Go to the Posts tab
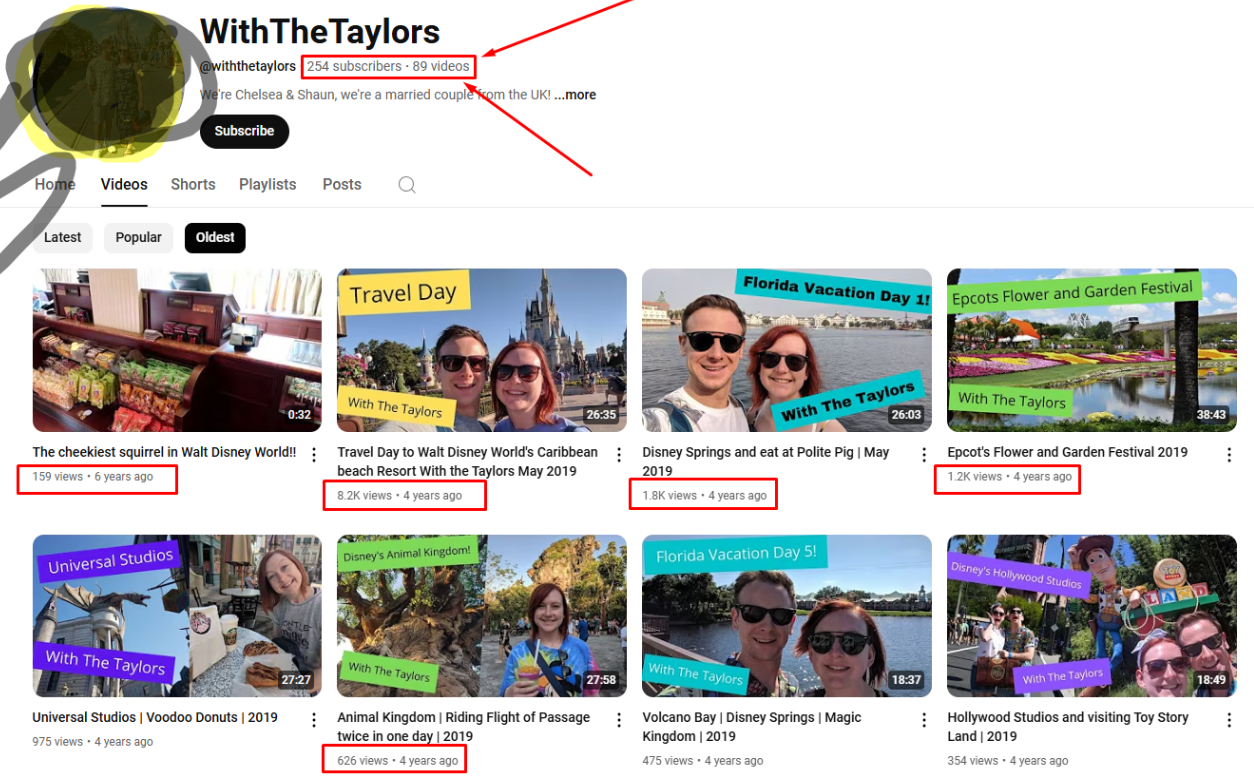The height and width of the screenshot is (778, 1254). (342, 185)
